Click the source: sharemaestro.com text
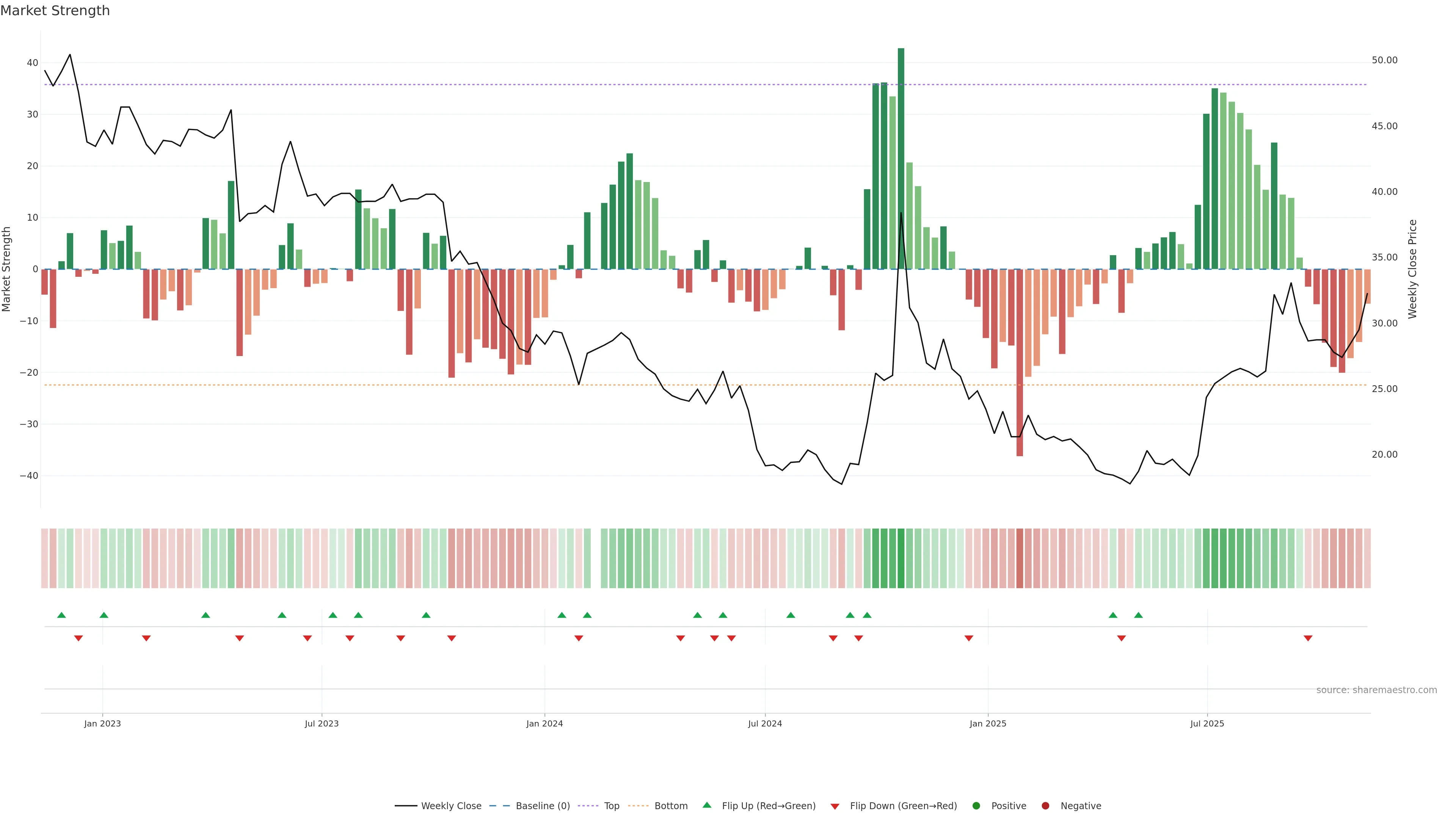The height and width of the screenshot is (819, 1456). click(1376, 690)
